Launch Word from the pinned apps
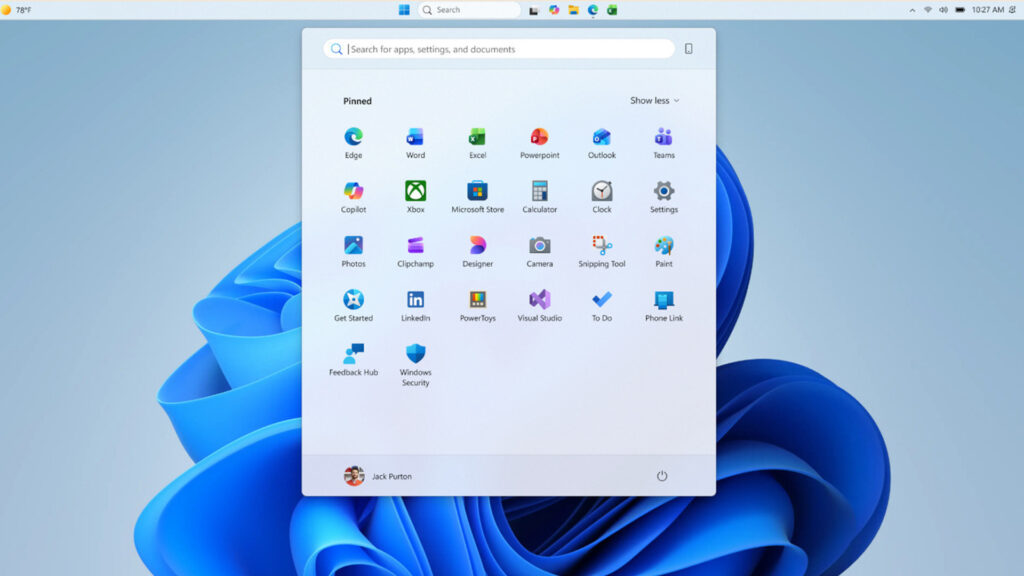 point(415,143)
